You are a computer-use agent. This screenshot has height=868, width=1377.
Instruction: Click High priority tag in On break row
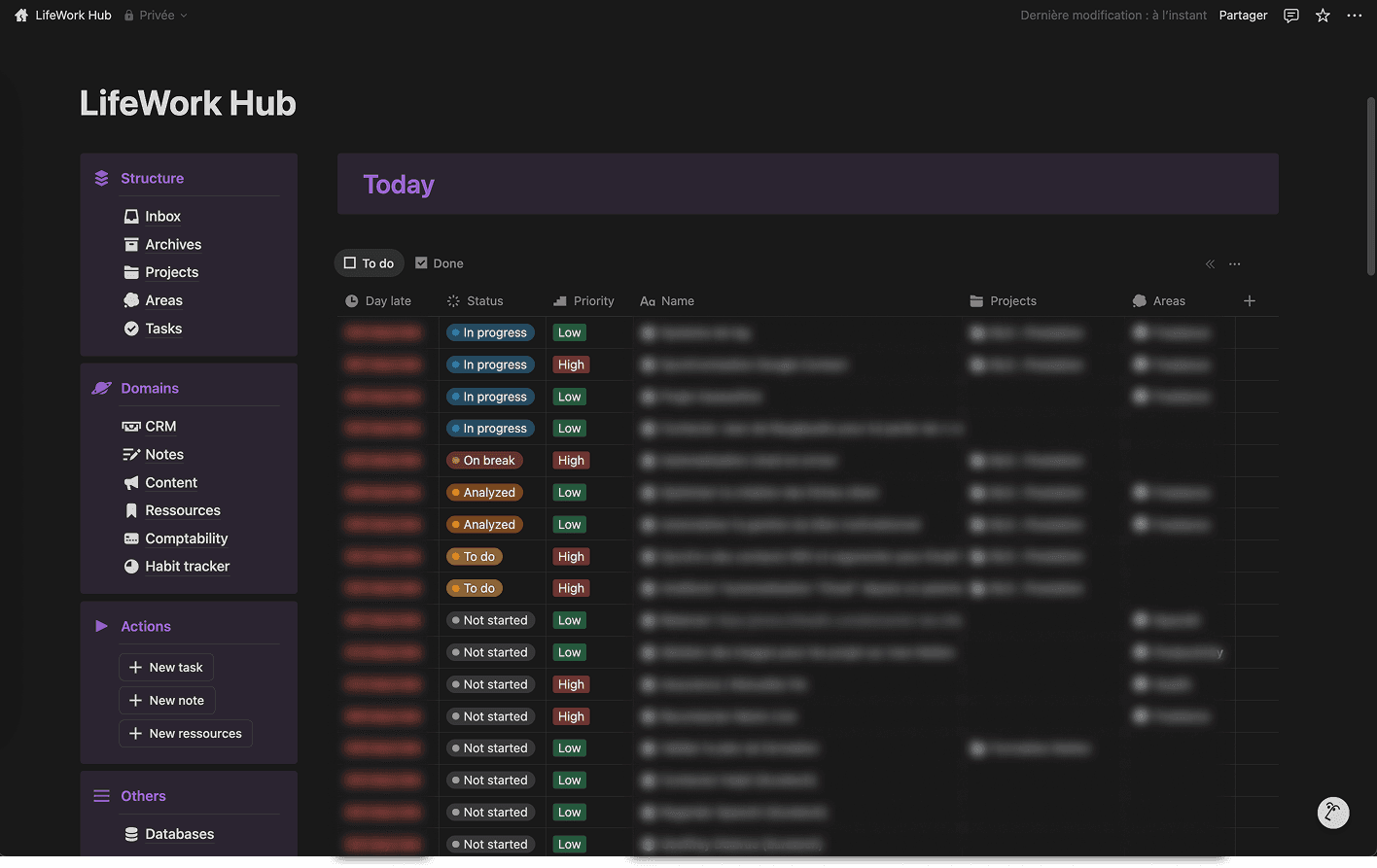tap(572, 461)
